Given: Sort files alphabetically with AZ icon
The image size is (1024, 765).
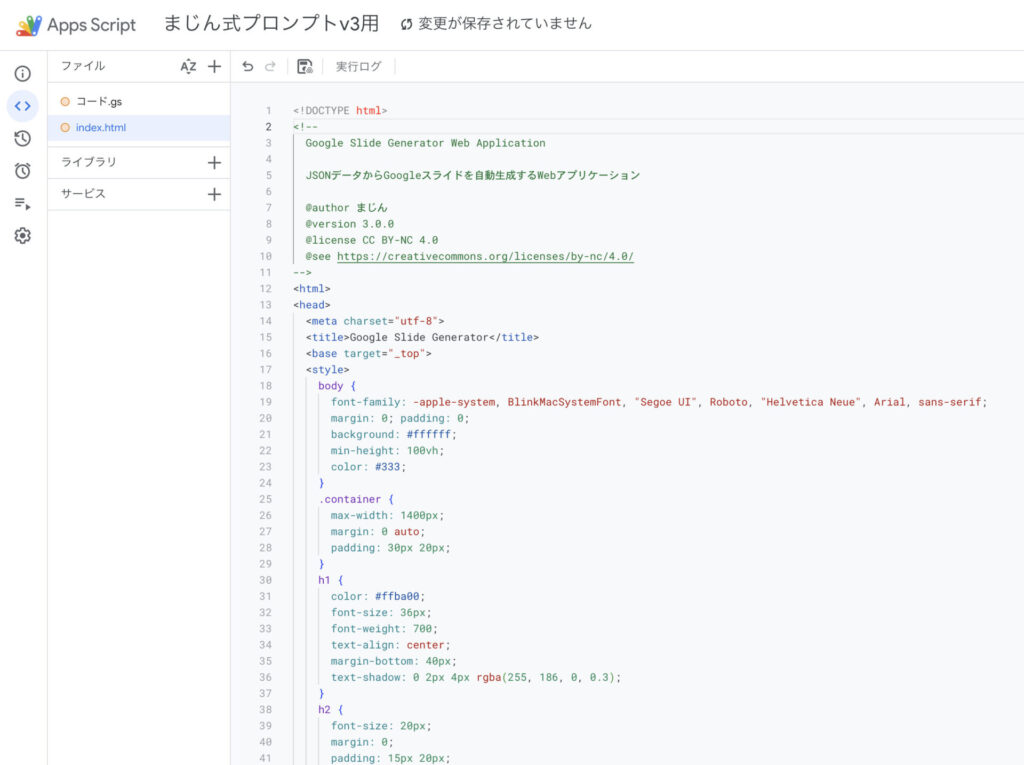Looking at the screenshot, I should pos(188,67).
